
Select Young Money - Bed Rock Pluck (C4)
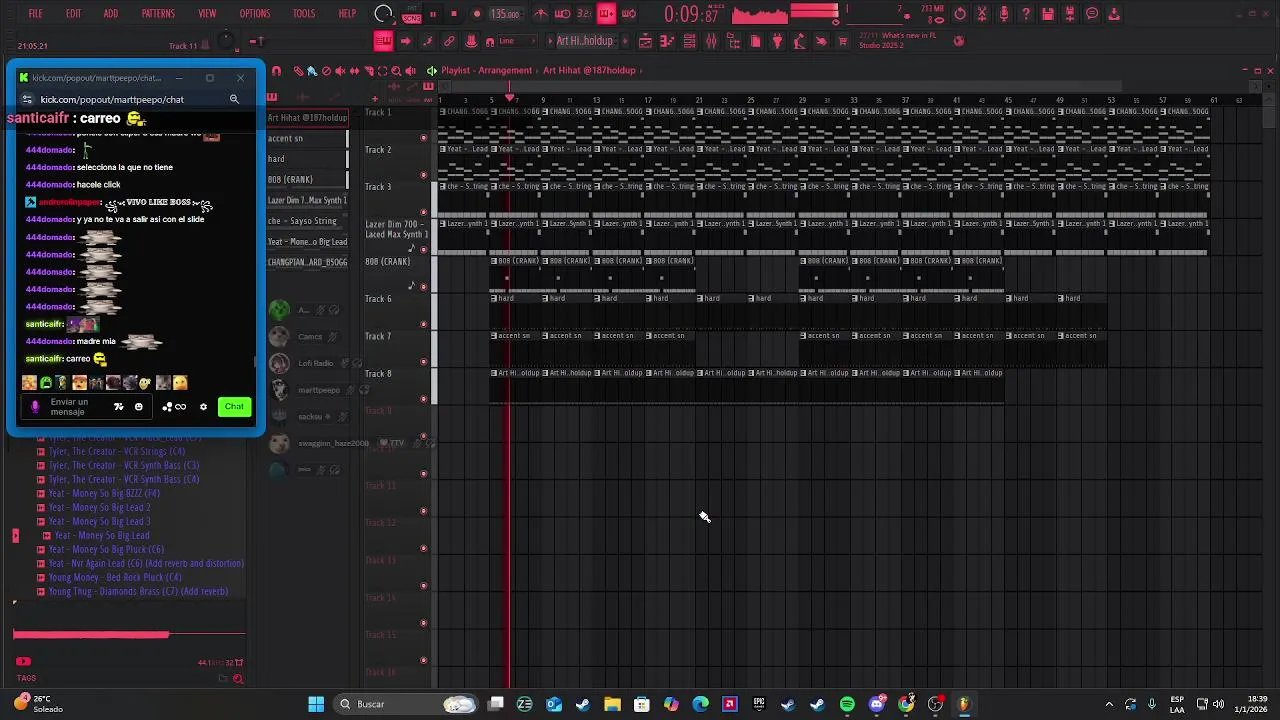115,577
